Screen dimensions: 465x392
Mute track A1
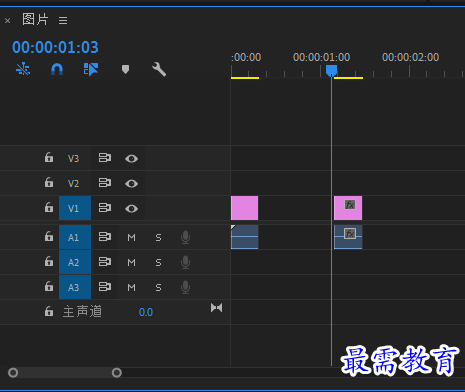click(x=131, y=238)
